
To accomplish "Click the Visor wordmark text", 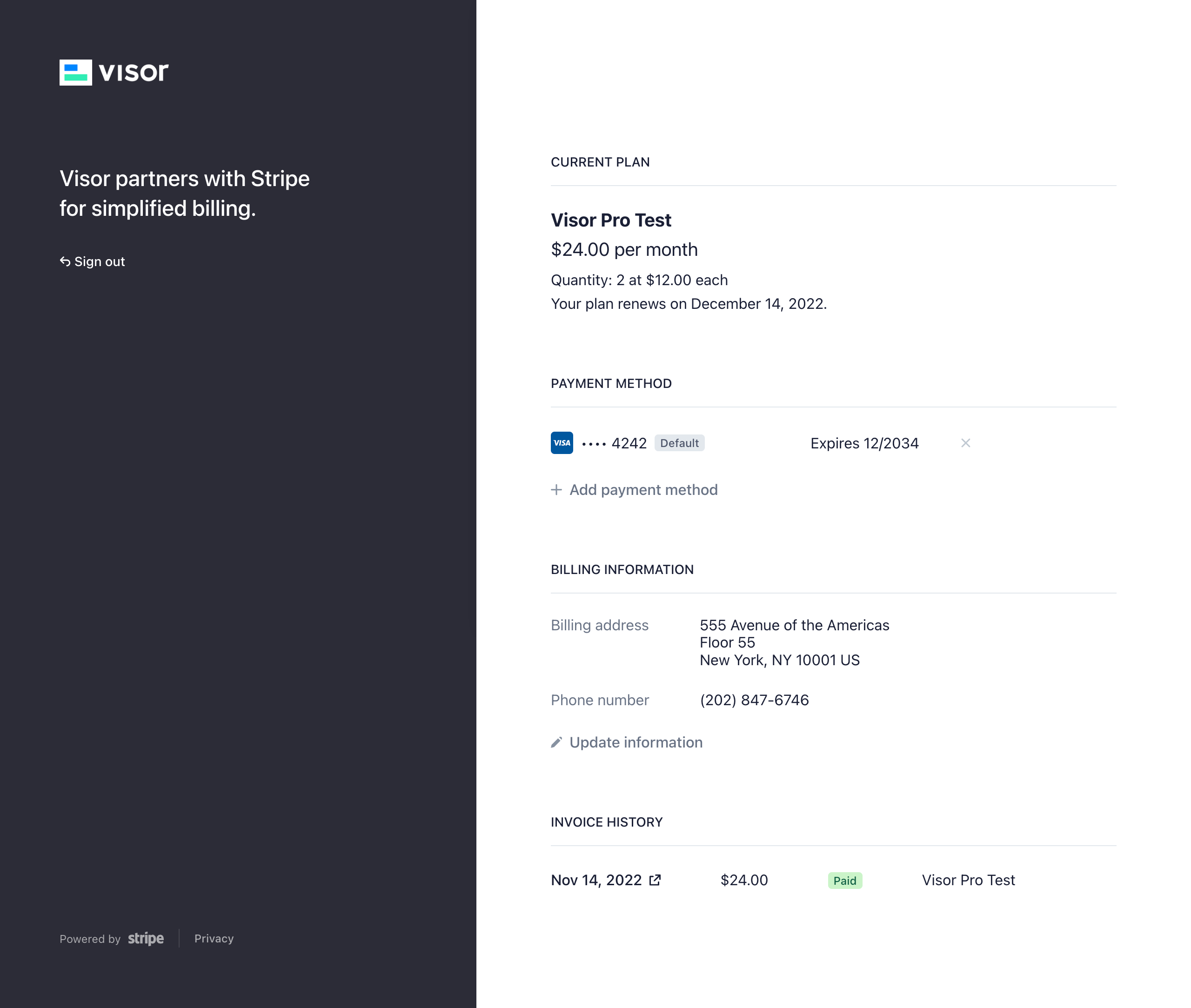I will pos(133,73).
